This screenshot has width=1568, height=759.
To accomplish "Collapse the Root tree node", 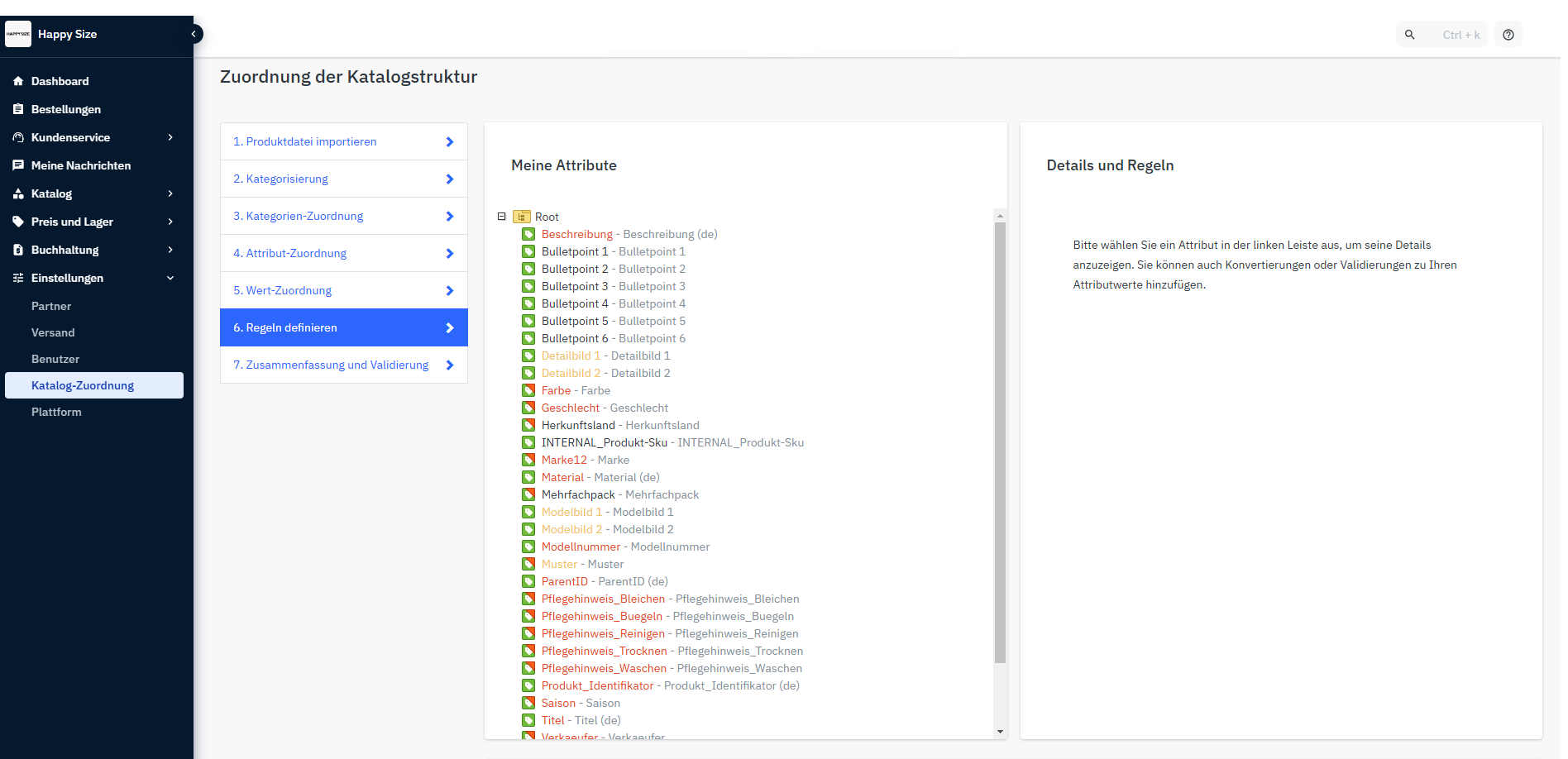I will pyautogui.click(x=501, y=217).
